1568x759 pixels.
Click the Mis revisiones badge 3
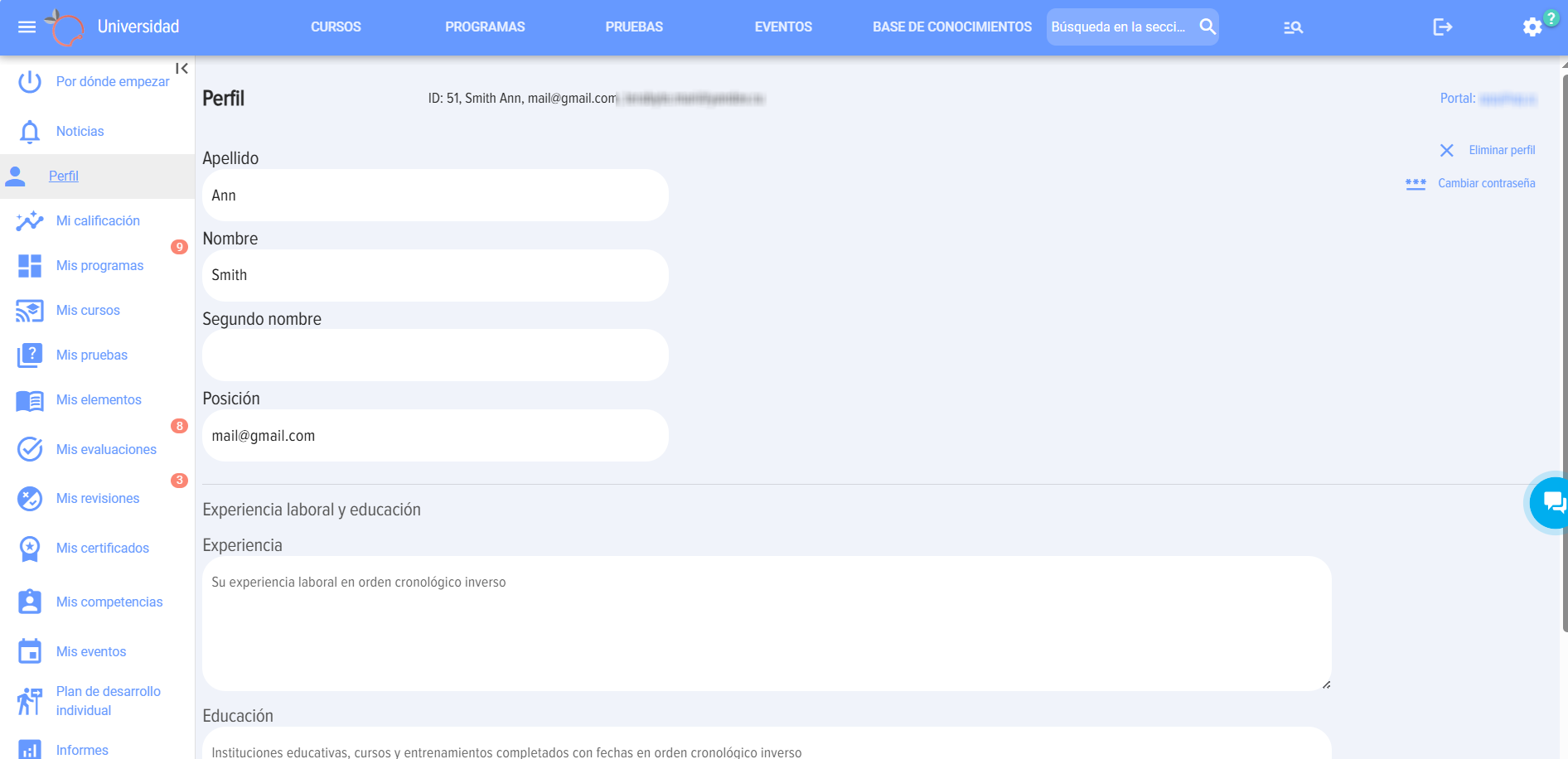(x=179, y=481)
